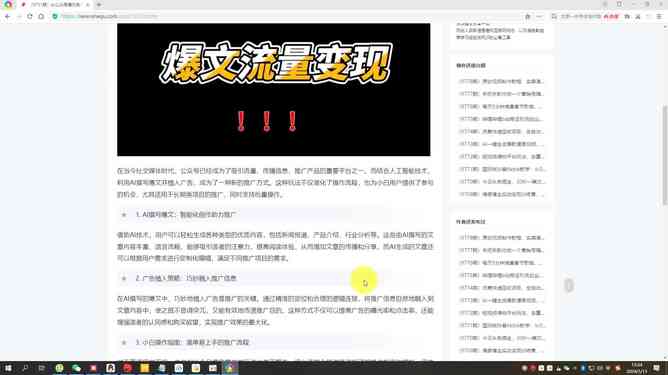Reload the current page
668x375 pixels.
click(30, 16)
